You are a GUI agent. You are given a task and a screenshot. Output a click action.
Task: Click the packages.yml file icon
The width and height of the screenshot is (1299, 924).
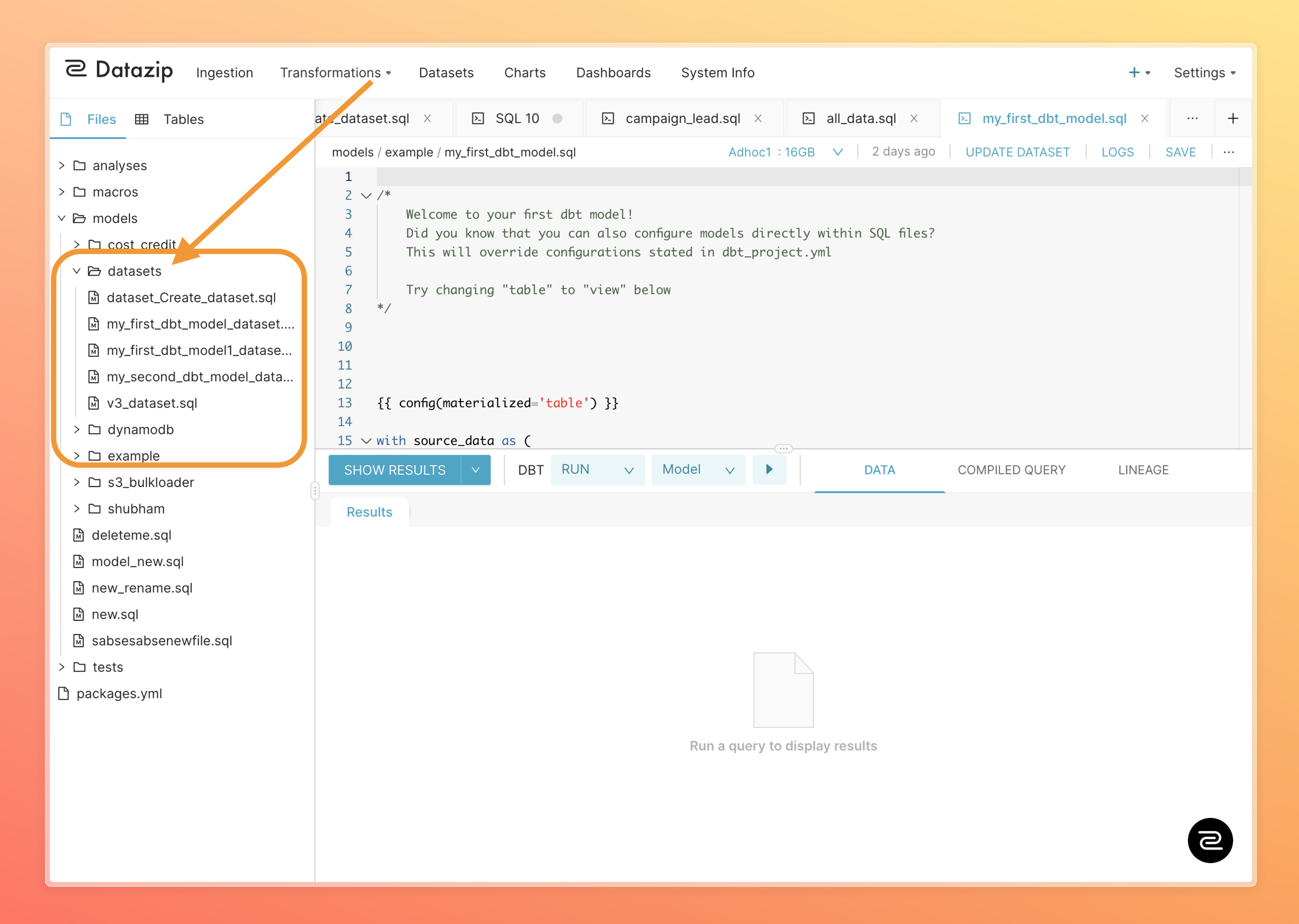coord(64,693)
